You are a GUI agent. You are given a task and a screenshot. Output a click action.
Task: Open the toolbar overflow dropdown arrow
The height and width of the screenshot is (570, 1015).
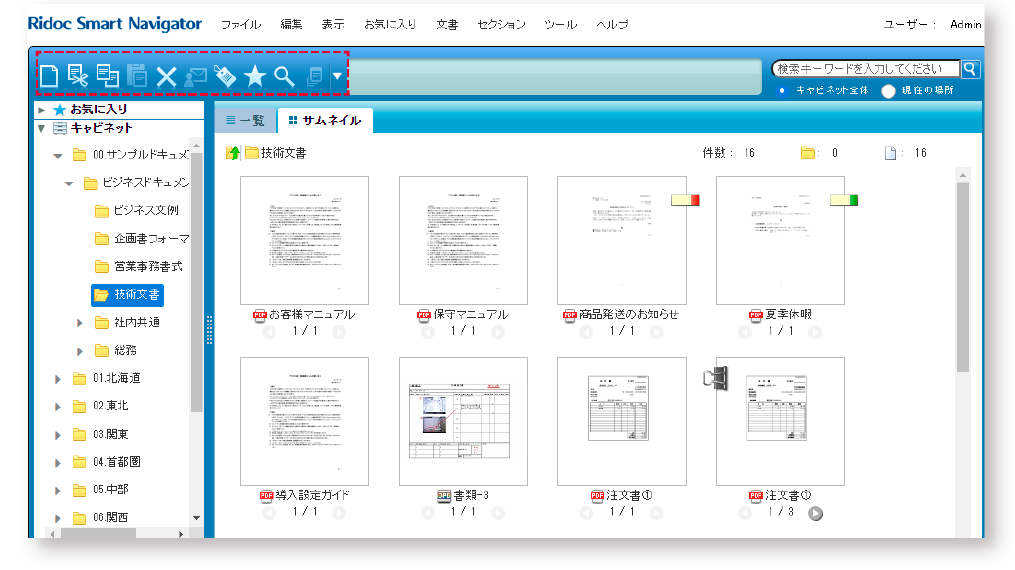[x=338, y=76]
